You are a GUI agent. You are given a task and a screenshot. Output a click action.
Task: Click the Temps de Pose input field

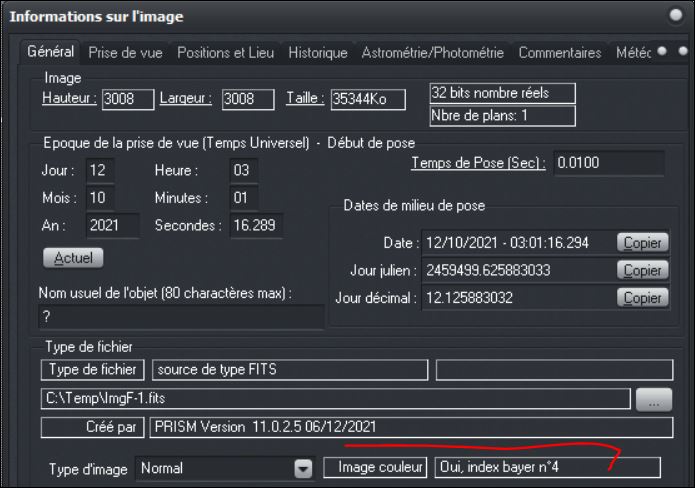pyautogui.click(x=608, y=163)
